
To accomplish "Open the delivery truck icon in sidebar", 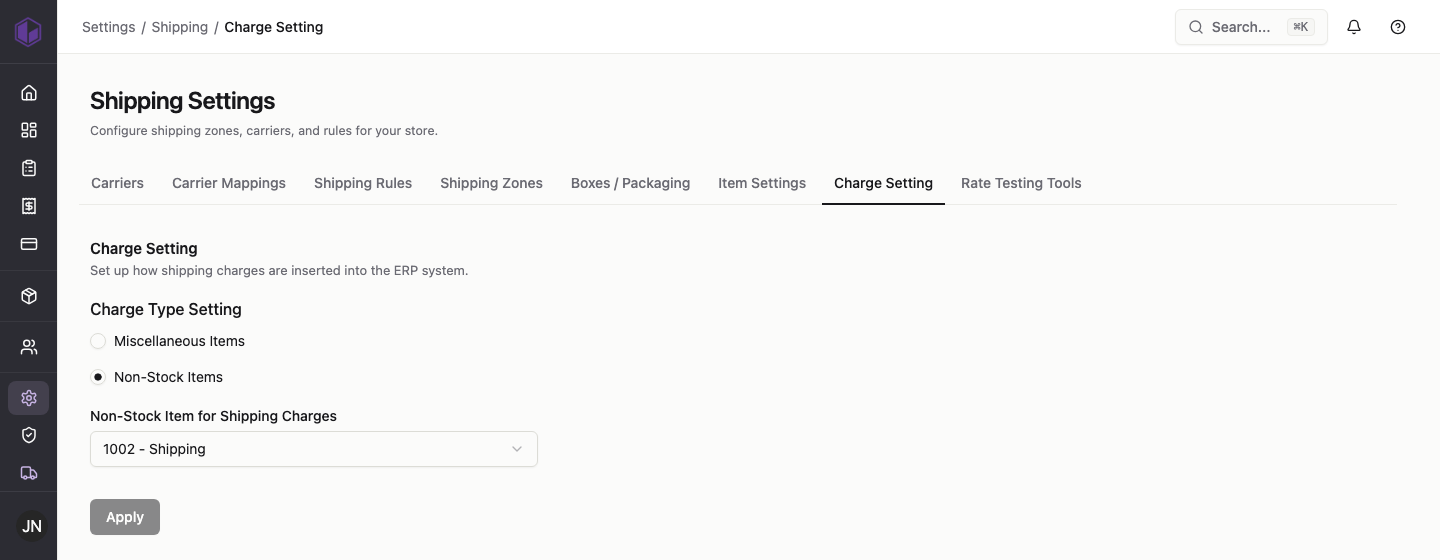I will 29,473.
